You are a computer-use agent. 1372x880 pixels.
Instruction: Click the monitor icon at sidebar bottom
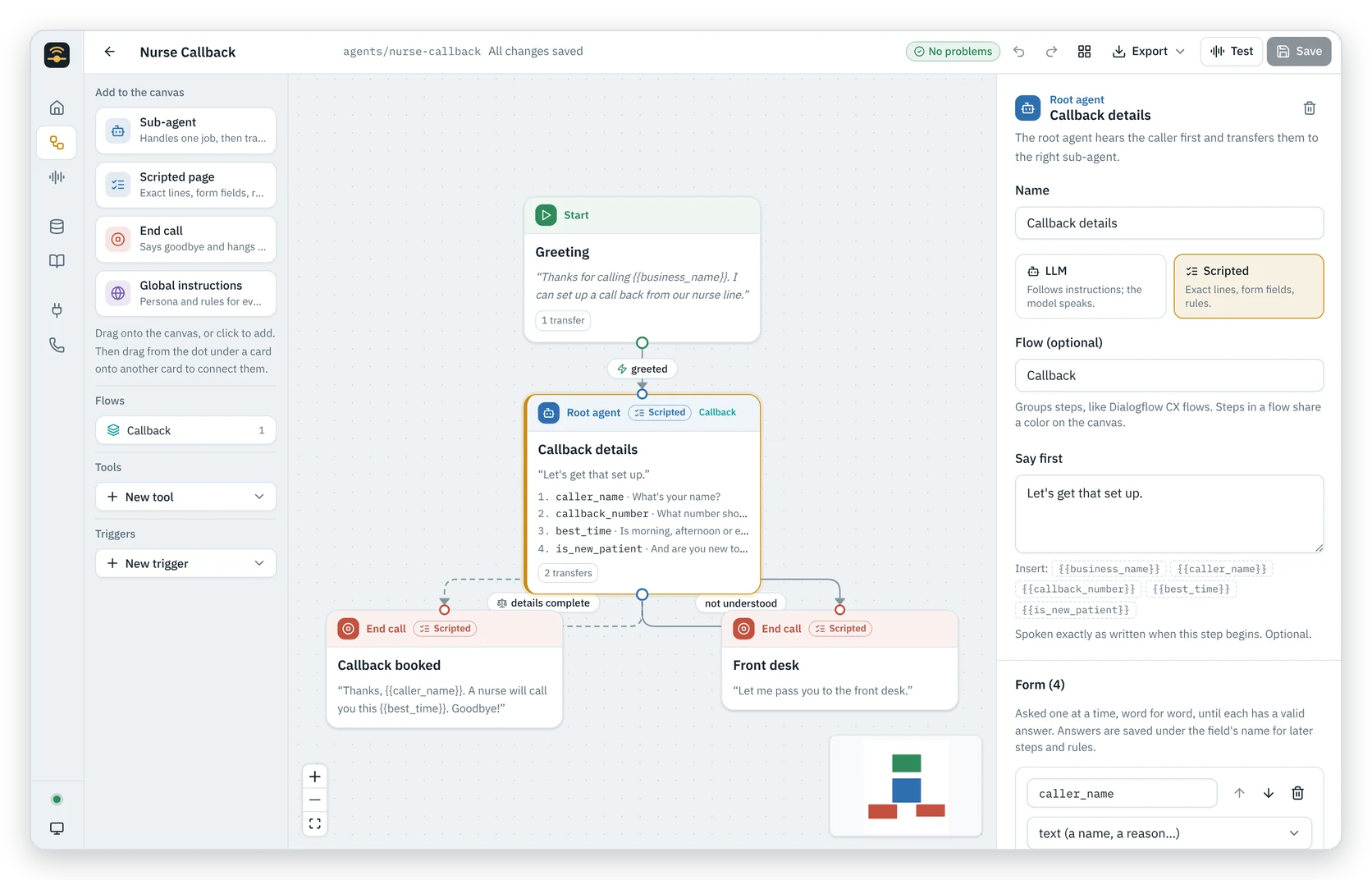click(x=57, y=828)
